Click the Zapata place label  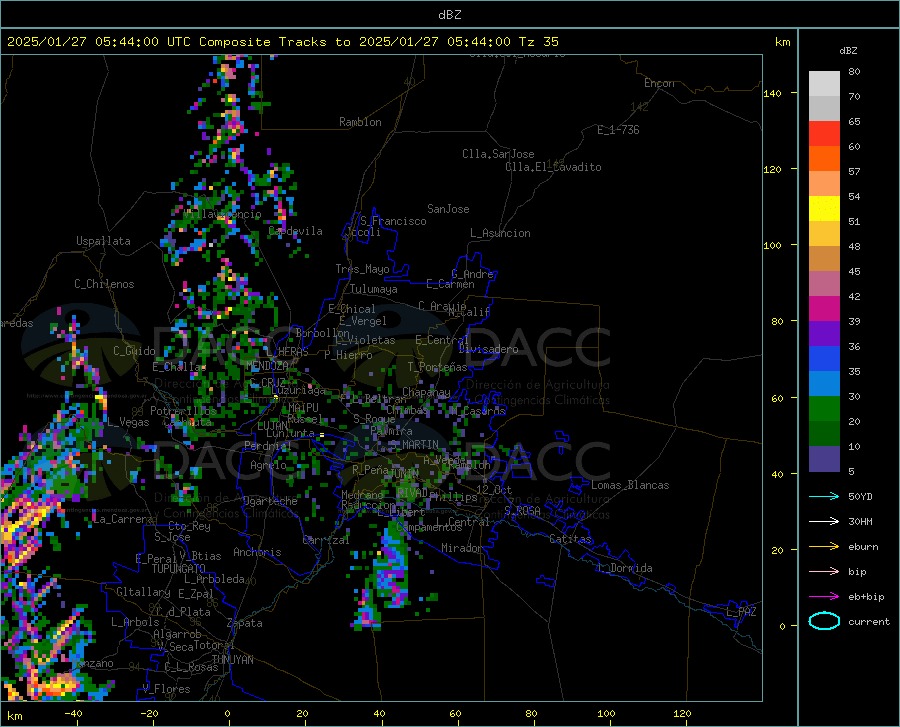[x=245, y=623]
